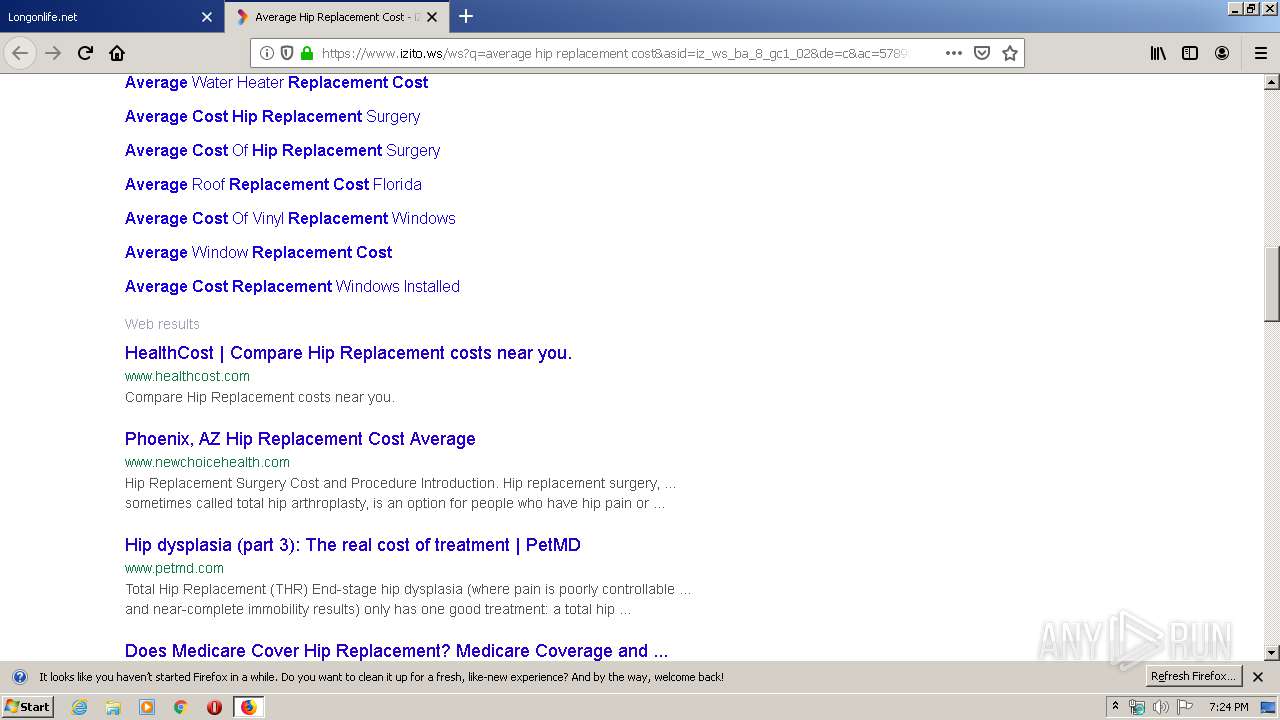Click the notification bar question-mark icon
Image resolution: width=1280 pixels, height=720 pixels.
click(x=19, y=677)
